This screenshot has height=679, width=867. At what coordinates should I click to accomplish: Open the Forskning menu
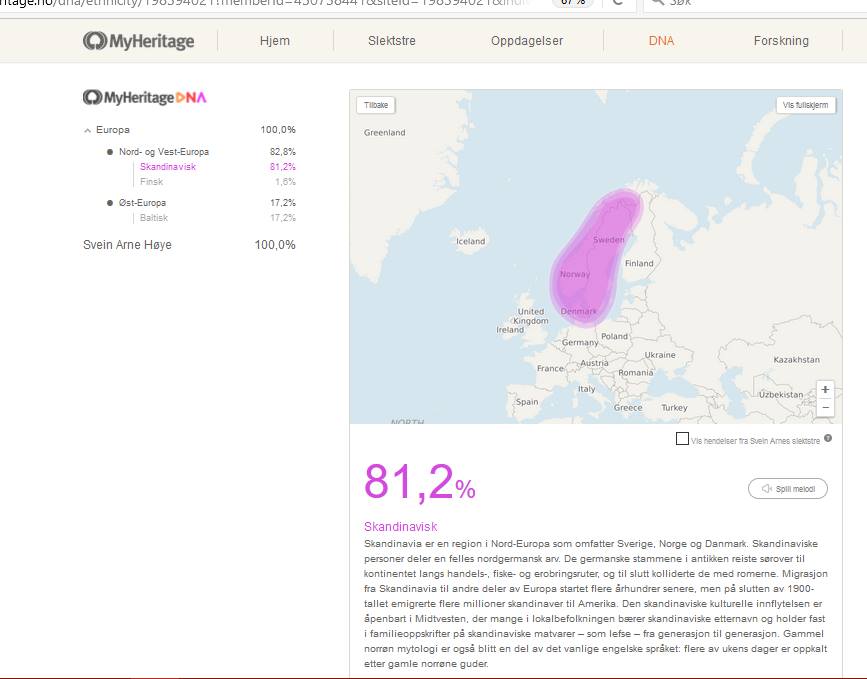pyautogui.click(x=781, y=41)
